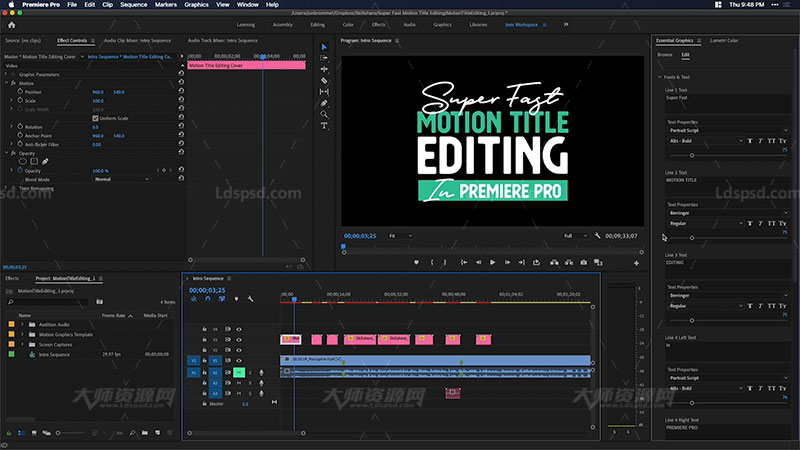Toggle timeline Snap magnet icon
800x450 pixels.
coord(208,299)
